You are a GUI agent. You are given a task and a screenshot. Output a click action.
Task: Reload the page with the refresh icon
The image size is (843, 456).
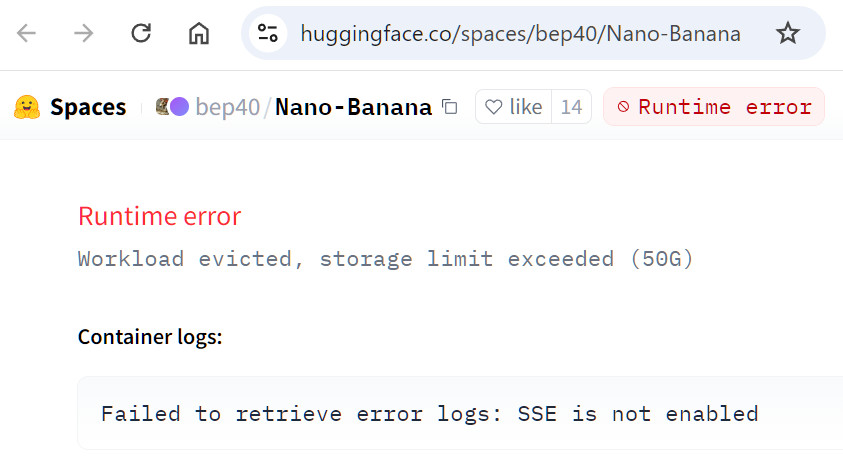point(141,33)
